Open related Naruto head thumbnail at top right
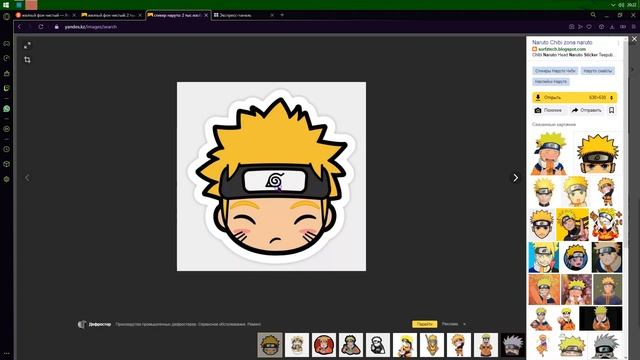Image resolution: width=640 pixels, height=360 pixels. tap(598, 153)
